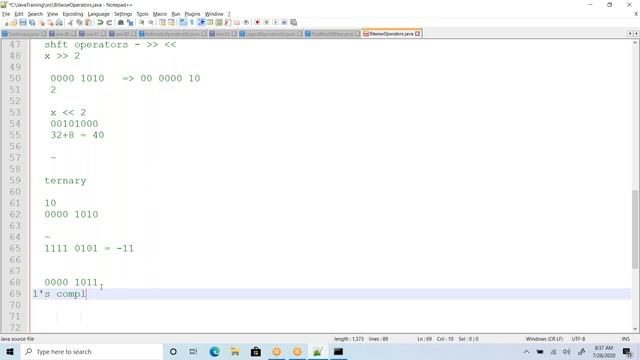Open the Window menu

214,14
